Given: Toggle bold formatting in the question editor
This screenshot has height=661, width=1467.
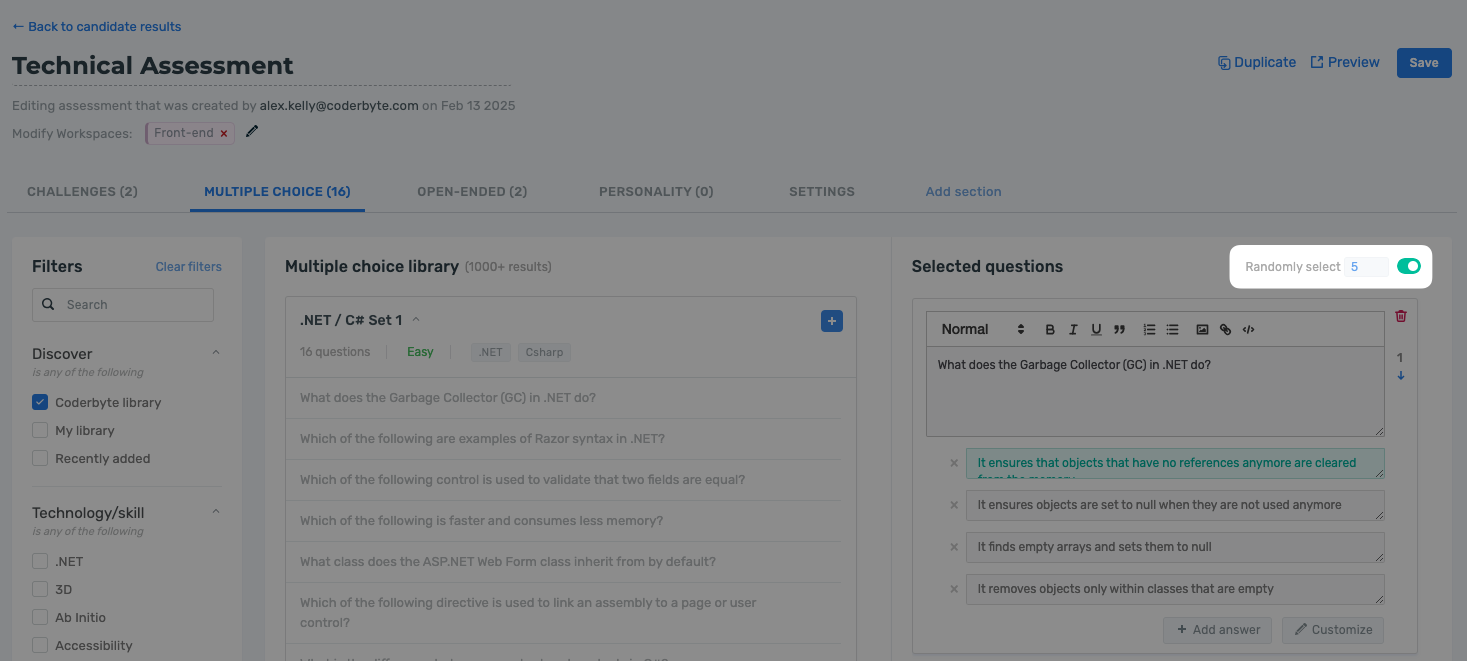Looking at the screenshot, I should point(1050,330).
